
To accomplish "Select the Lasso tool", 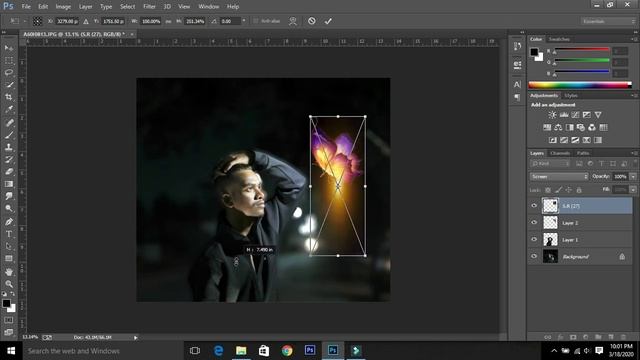I will [9, 73].
